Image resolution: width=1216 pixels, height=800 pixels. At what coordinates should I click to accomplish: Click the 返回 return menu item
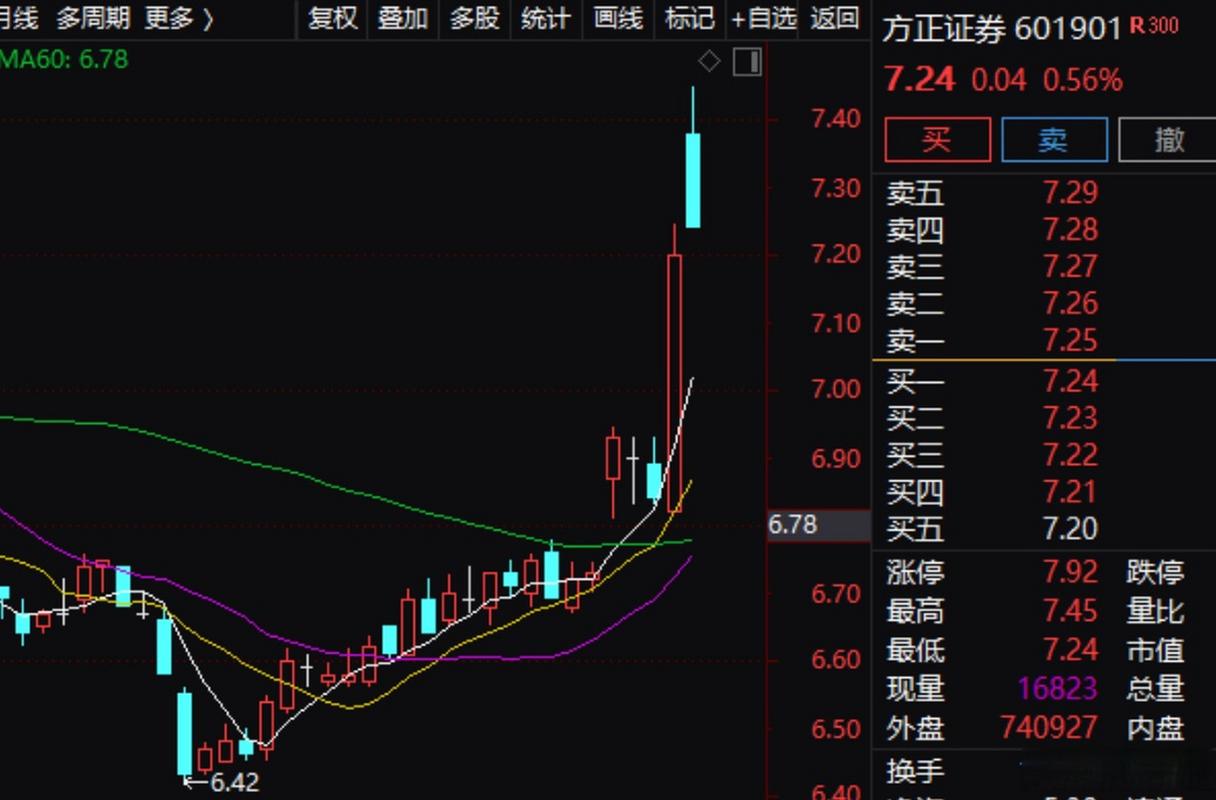point(835,19)
